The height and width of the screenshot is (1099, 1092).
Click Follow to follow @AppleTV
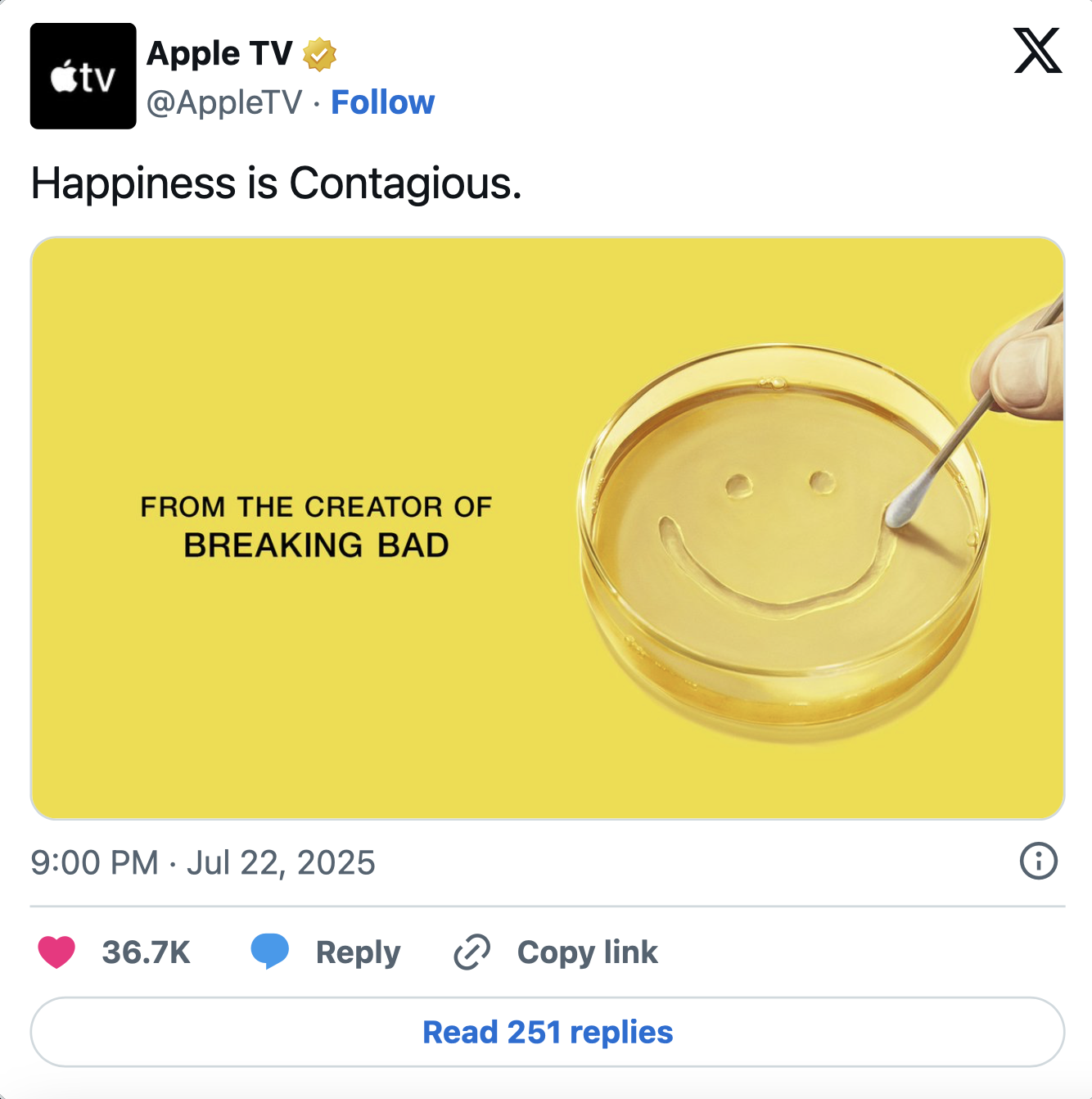383,102
